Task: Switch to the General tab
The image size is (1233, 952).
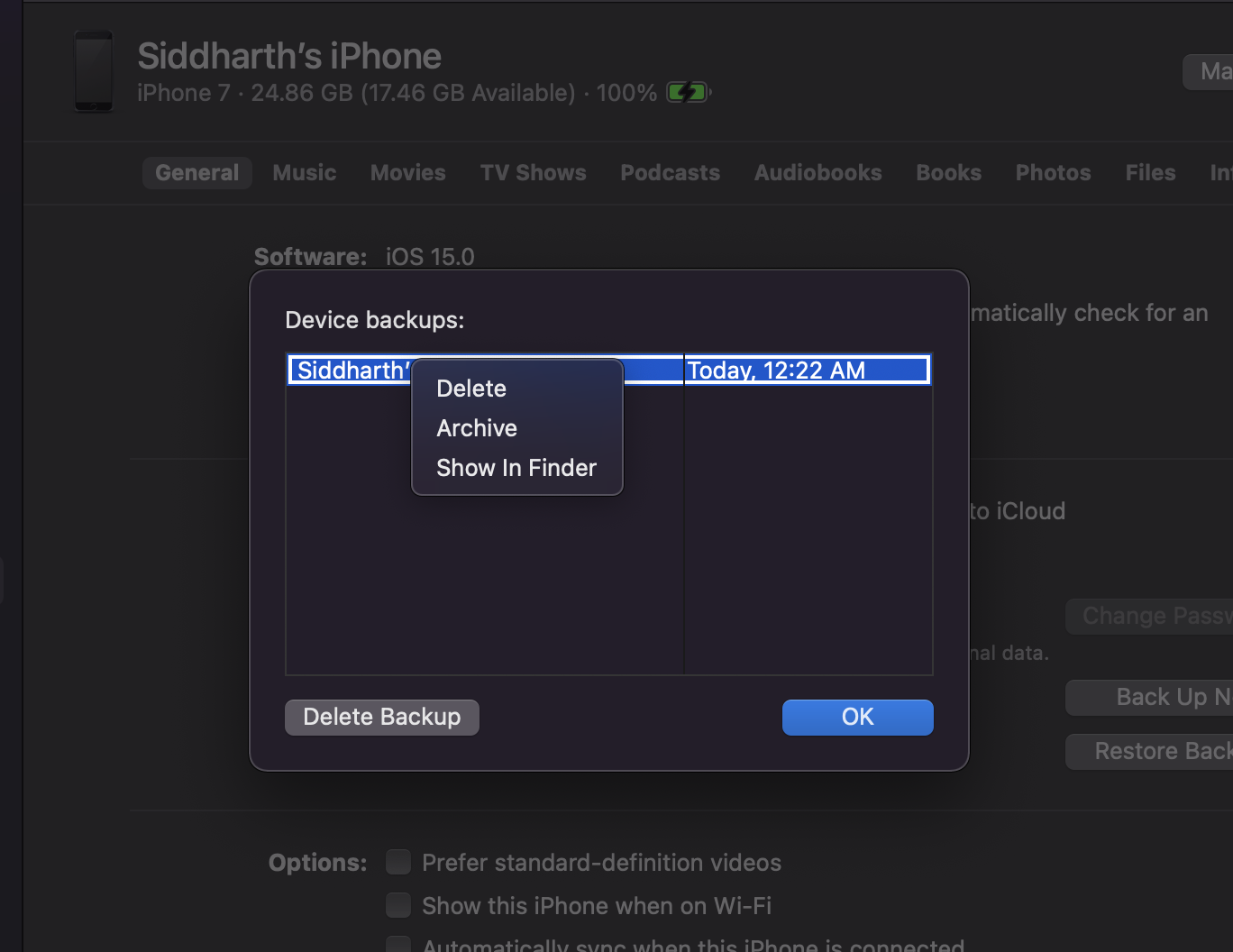Action: coord(197,172)
